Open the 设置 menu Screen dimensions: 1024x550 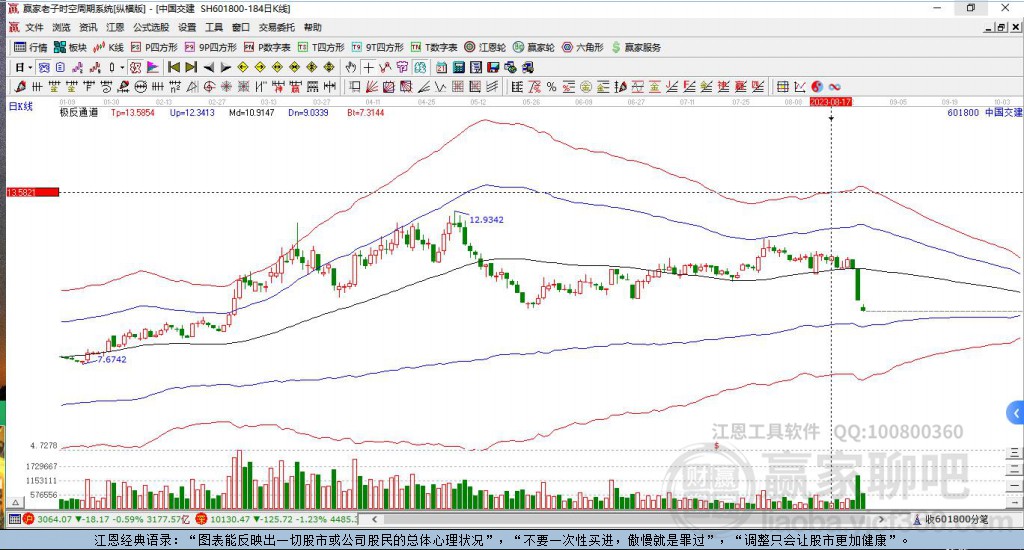187,27
